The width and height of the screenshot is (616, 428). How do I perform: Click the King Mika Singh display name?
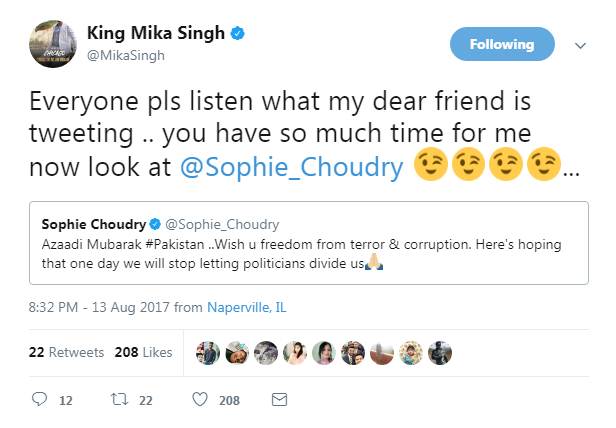pyautogui.click(x=158, y=33)
